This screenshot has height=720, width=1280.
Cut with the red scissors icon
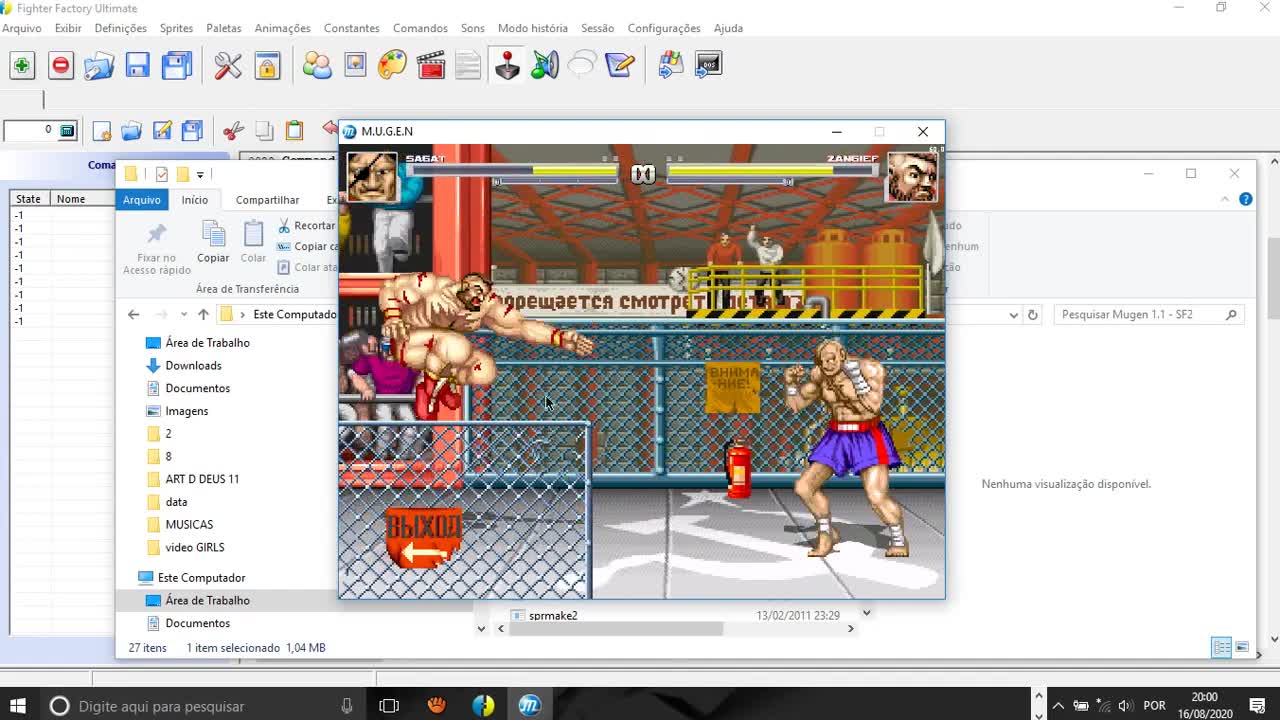coord(233,131)
